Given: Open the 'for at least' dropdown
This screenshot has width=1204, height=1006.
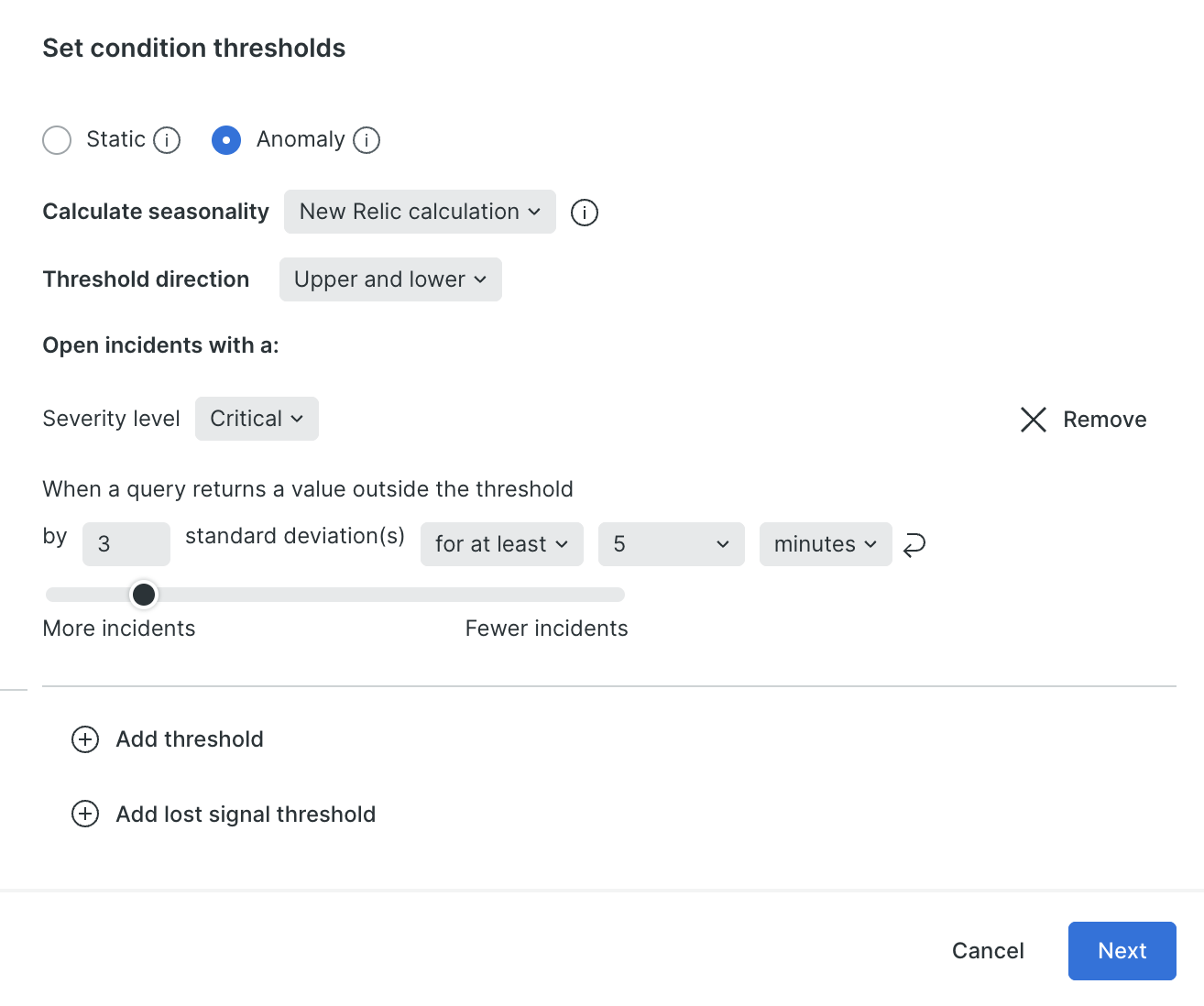Looking at the screenshot, I should click(x=502, y=544).
